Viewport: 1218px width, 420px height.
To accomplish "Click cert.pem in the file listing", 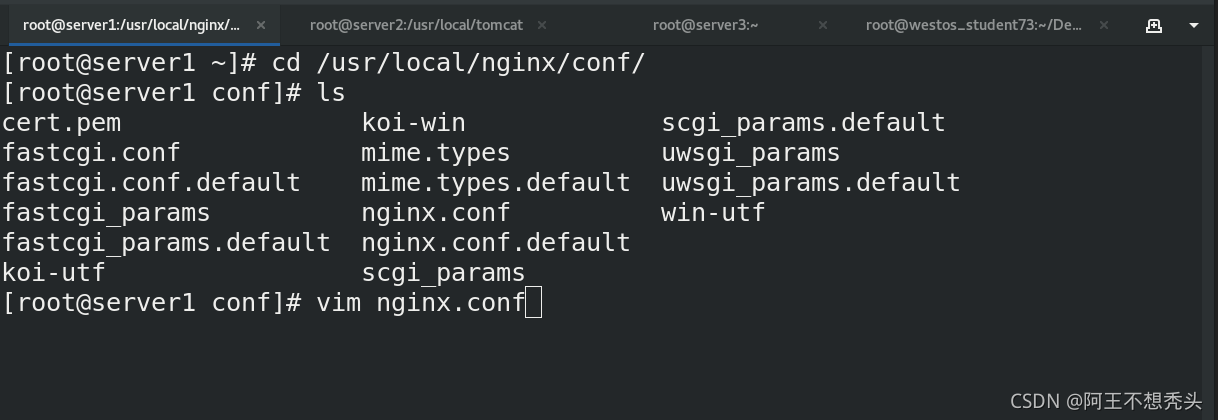I will click(x=62, y=123).
